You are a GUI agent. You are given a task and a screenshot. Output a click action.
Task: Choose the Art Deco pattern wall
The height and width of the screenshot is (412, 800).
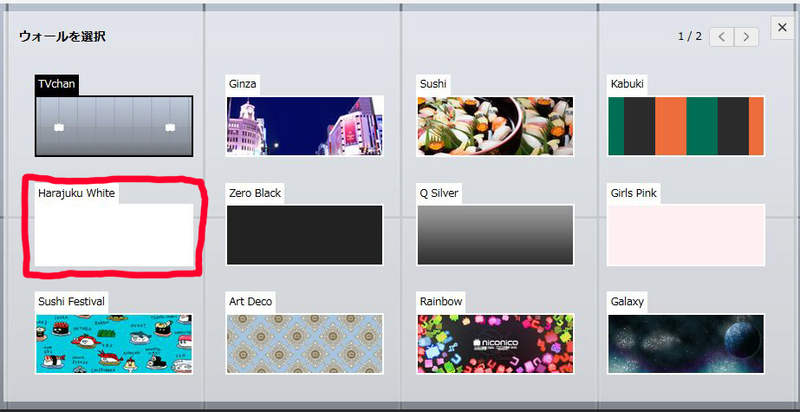click(x=305, y=344)
